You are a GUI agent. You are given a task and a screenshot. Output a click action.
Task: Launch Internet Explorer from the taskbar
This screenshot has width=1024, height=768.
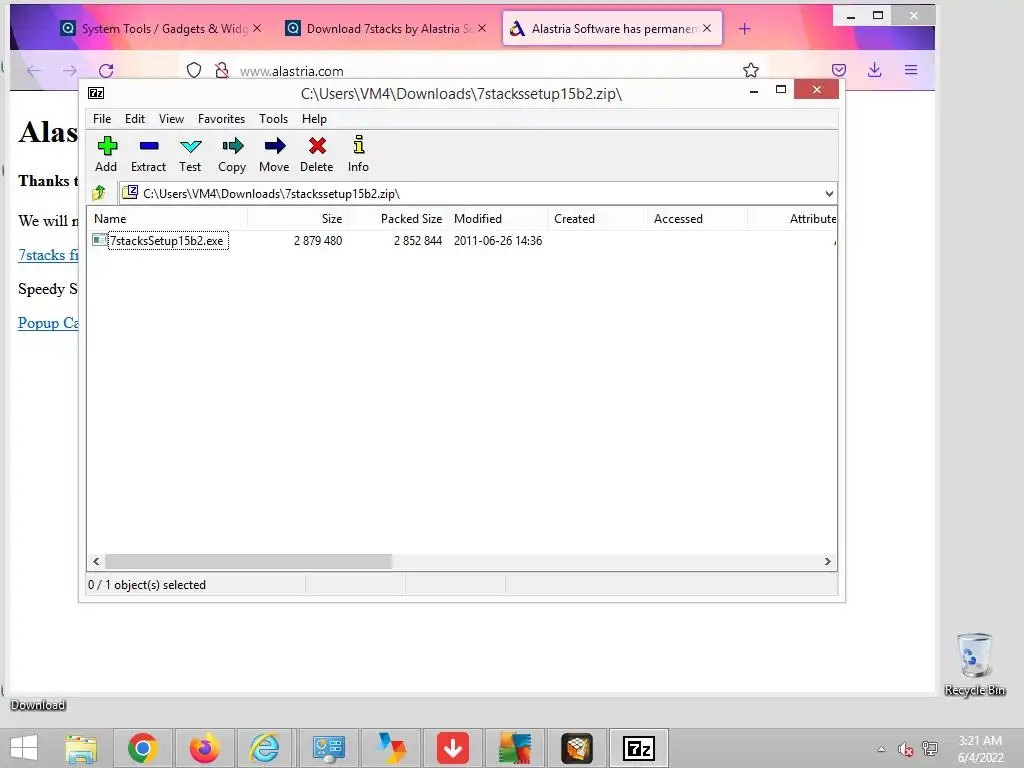[x=265, y=748]
